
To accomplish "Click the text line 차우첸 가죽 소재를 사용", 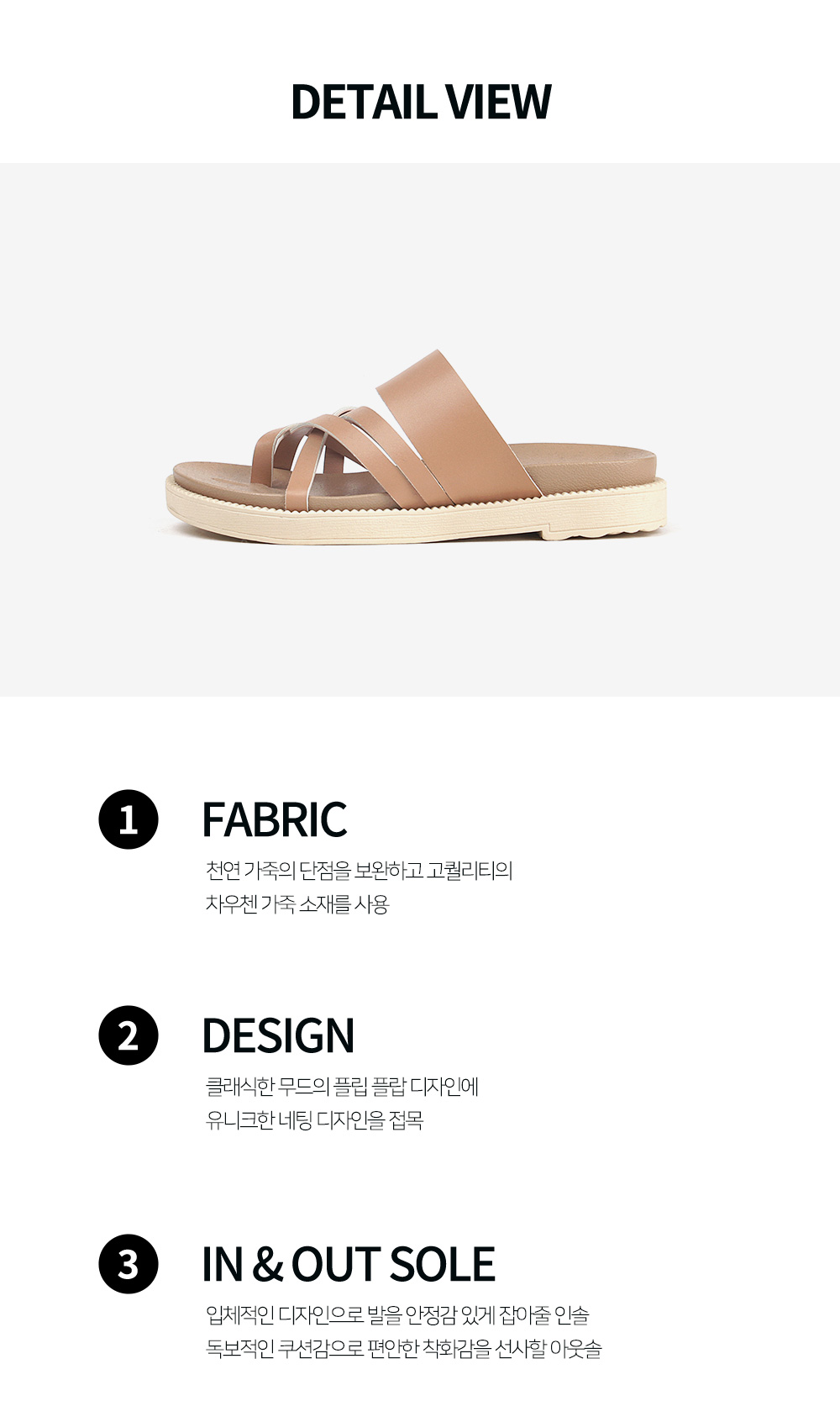I will coord(297,904).
